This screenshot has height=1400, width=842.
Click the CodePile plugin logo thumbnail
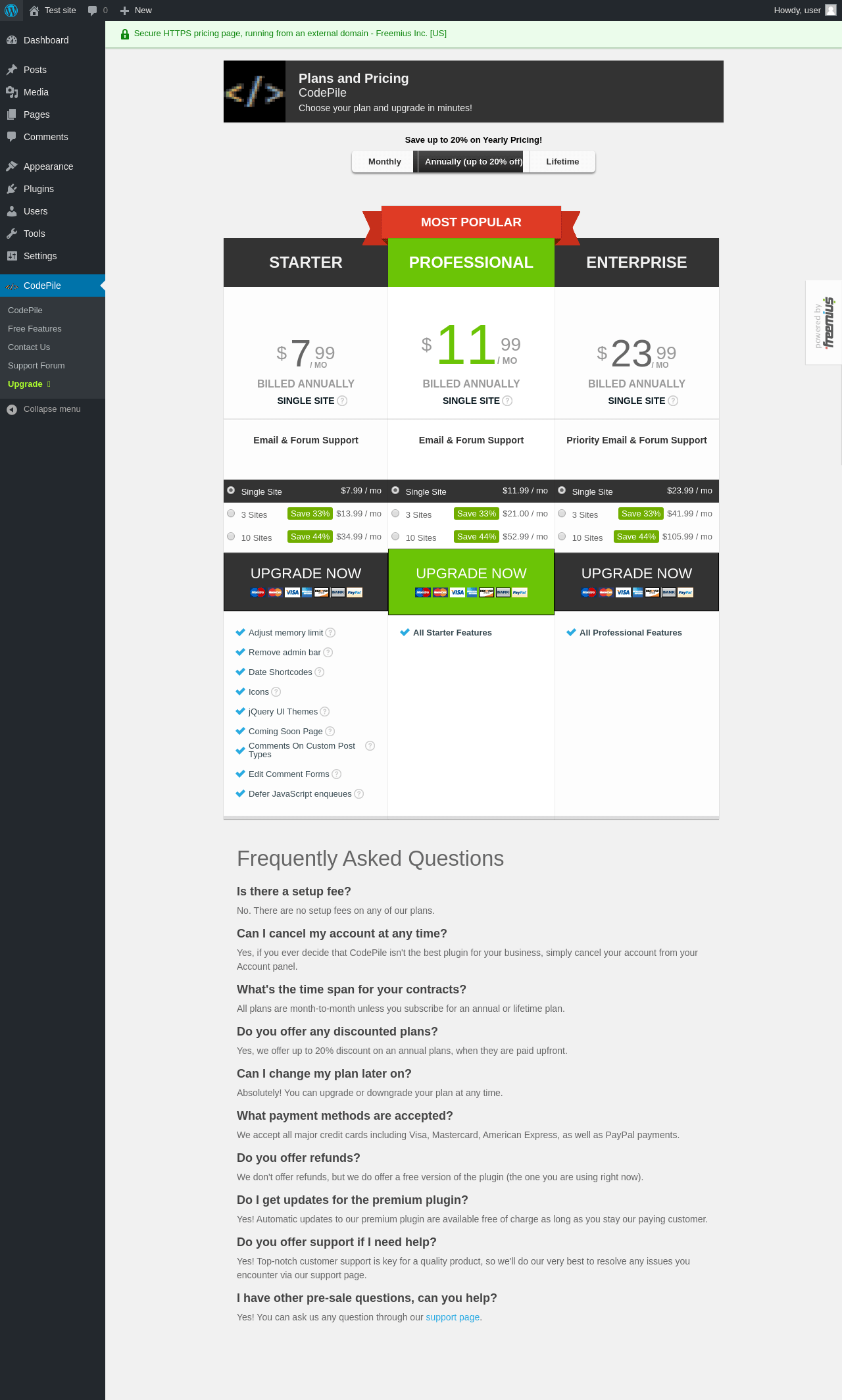(255, 91)
